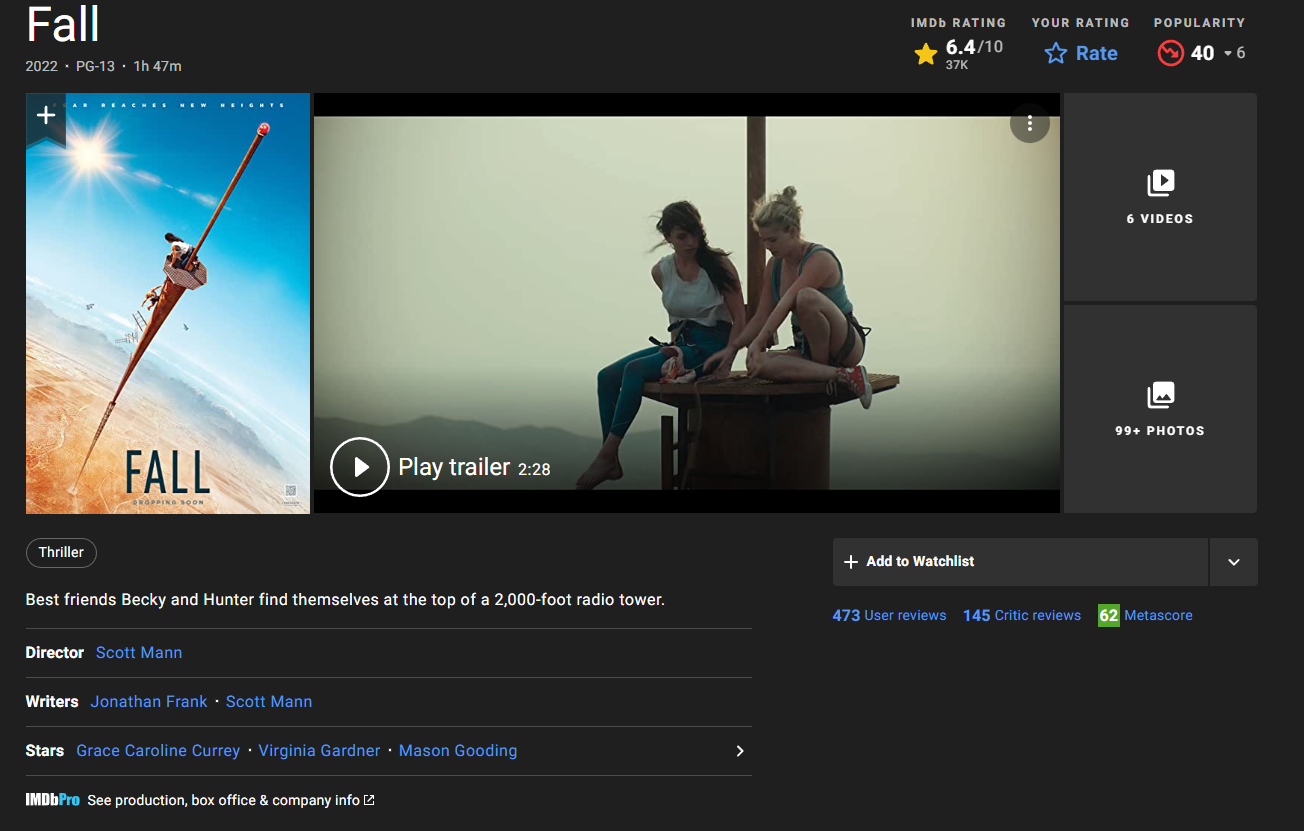Open Mason Gooding's profile

point(458,751)
